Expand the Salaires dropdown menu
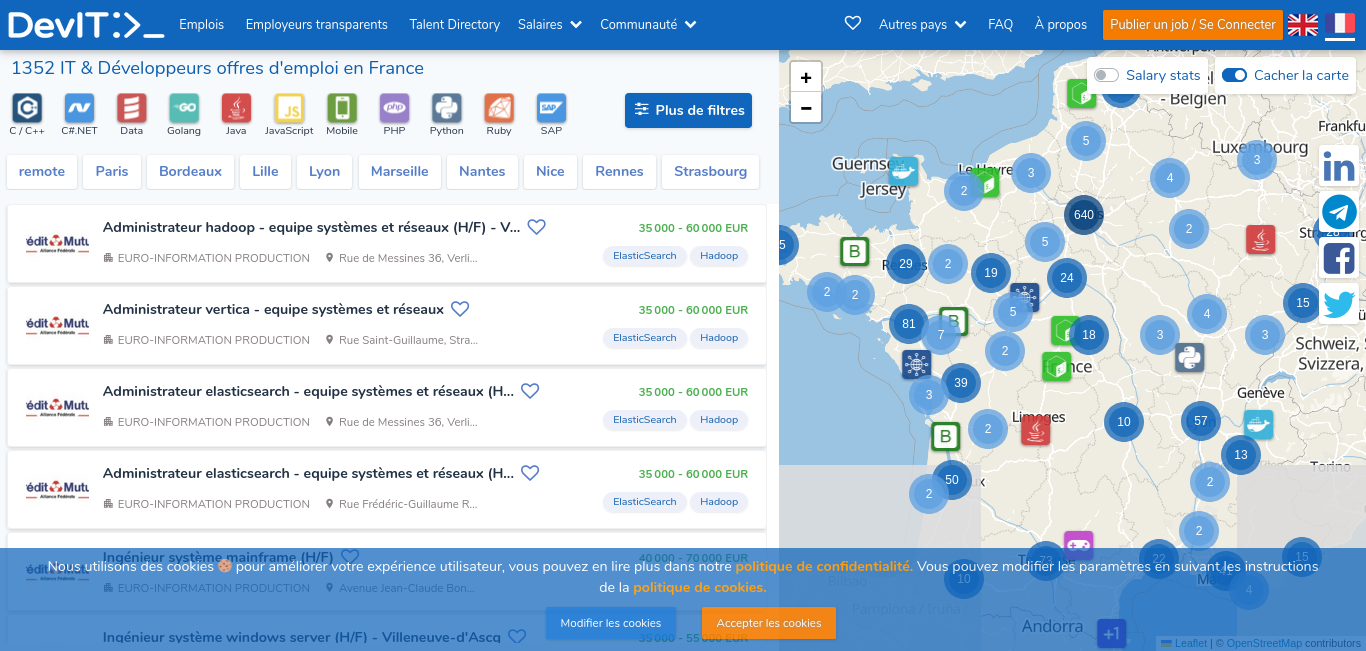Screen dimensions: 1366x651 550,24
